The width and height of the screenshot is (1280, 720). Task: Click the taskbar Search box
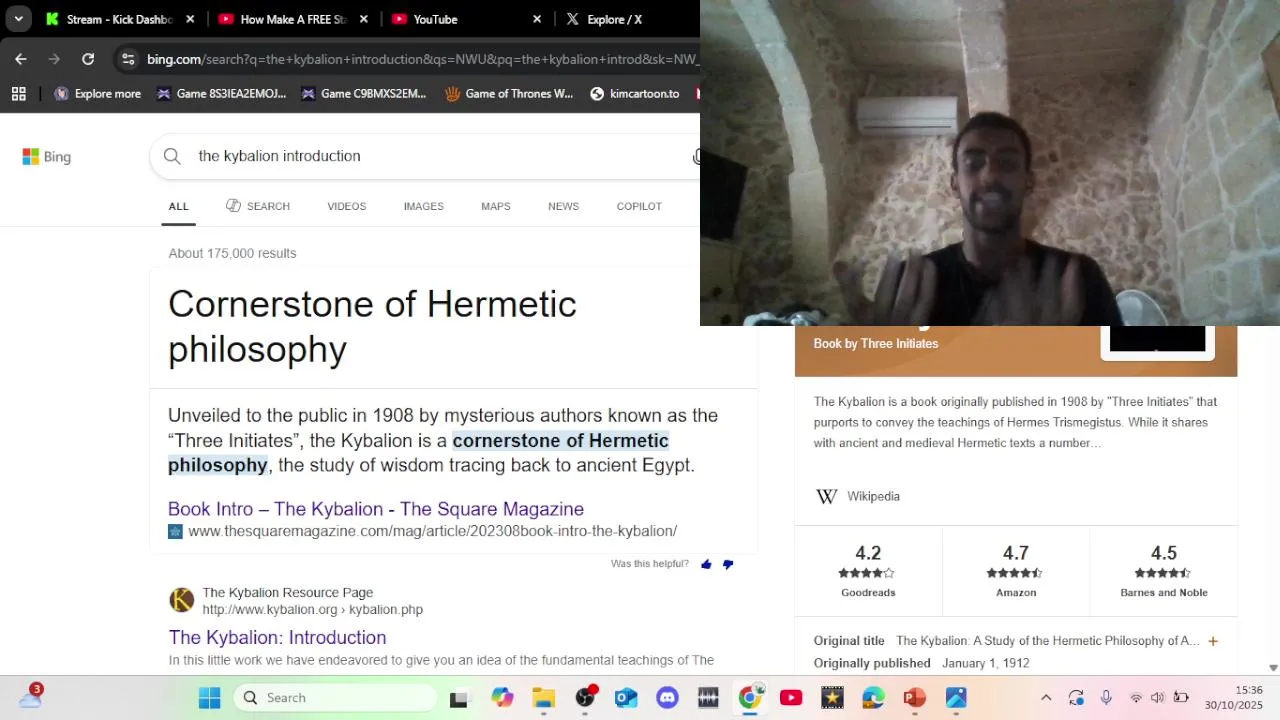pyautogui.click(x=335, y=698)
